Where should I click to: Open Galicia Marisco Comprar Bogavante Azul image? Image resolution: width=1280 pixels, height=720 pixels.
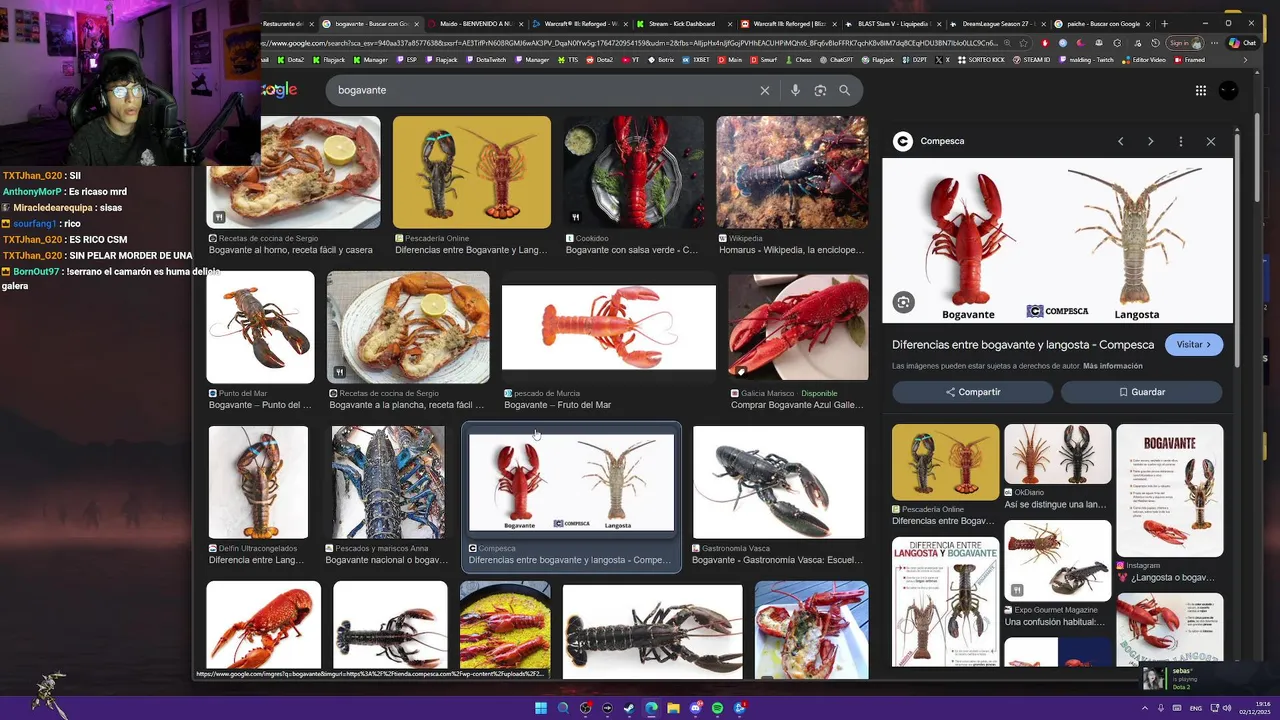click(x=798, y=327)
